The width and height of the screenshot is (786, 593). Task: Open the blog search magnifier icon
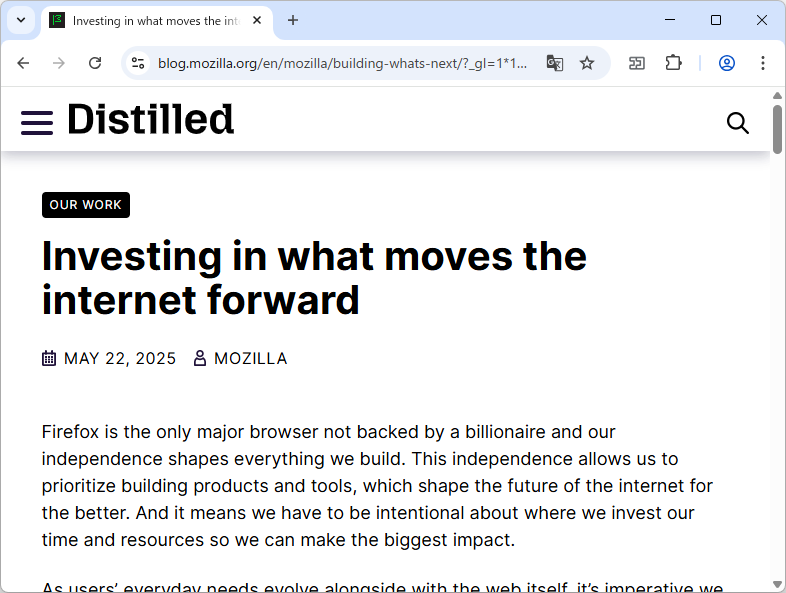[738, 123]
